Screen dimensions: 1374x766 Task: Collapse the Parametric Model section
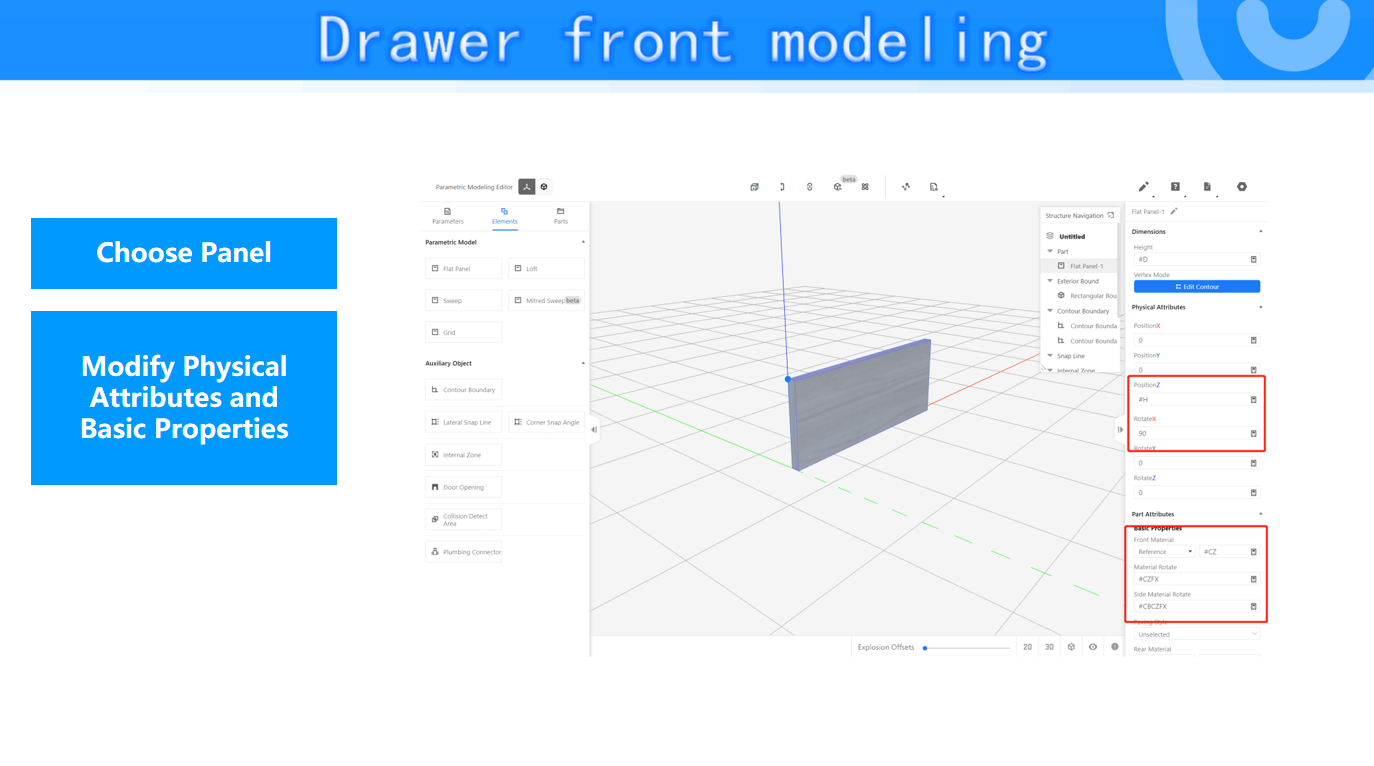pos(583,242)
